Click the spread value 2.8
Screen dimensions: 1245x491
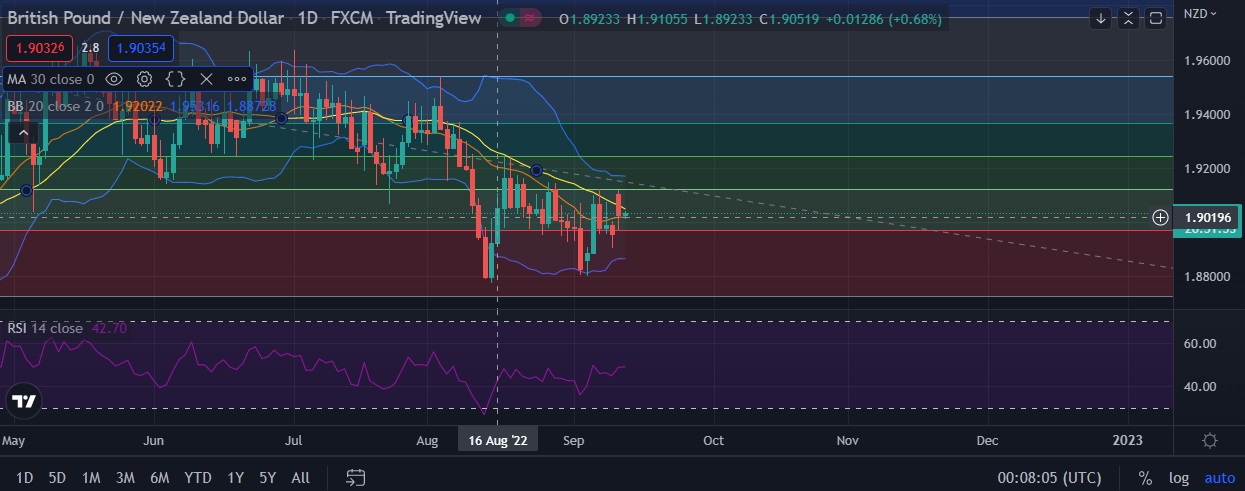pos(90,47)
